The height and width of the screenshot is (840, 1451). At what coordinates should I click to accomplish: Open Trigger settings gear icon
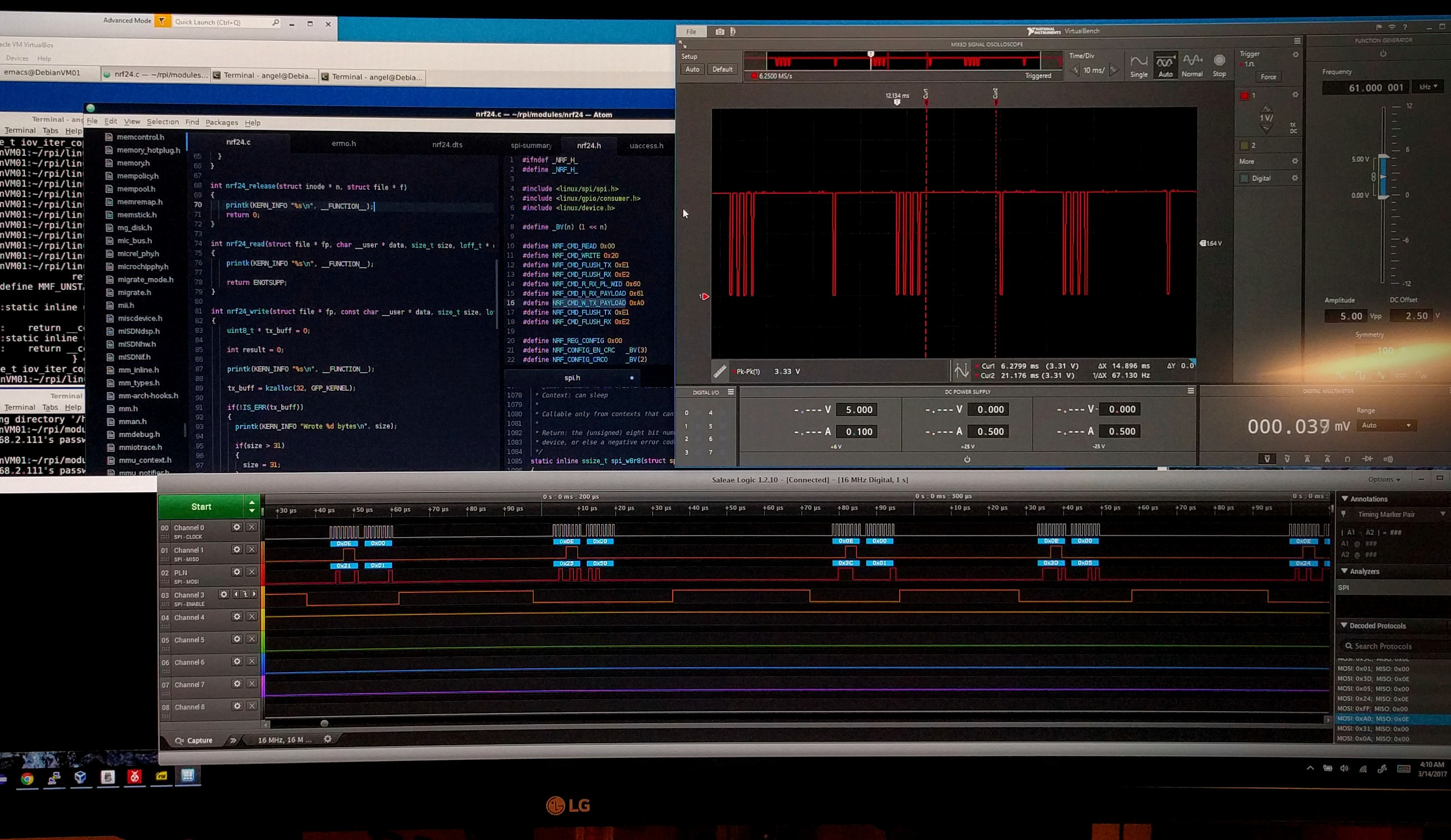tap(1296, 55)
